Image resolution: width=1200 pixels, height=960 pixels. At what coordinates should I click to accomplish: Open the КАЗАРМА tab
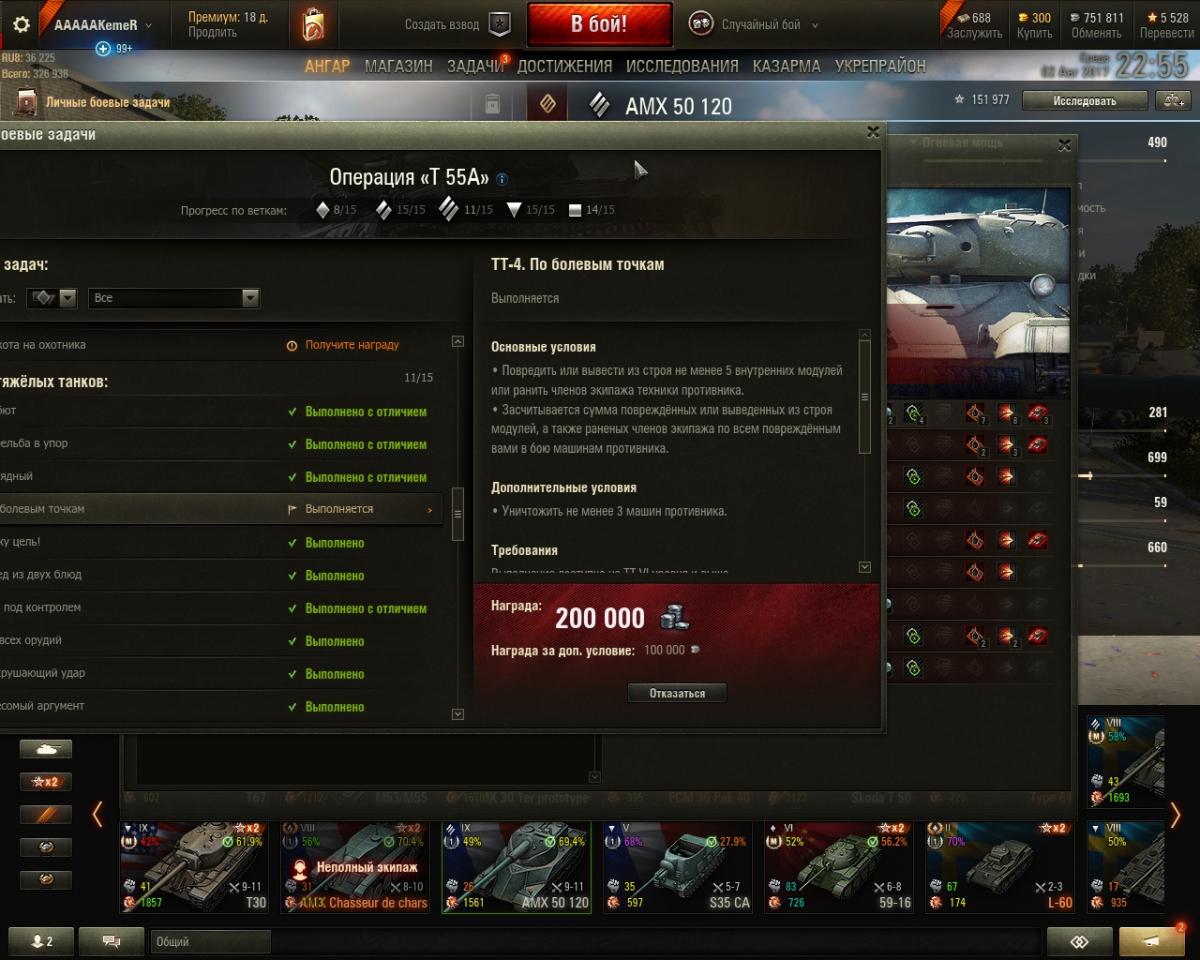tap(787, 66)
